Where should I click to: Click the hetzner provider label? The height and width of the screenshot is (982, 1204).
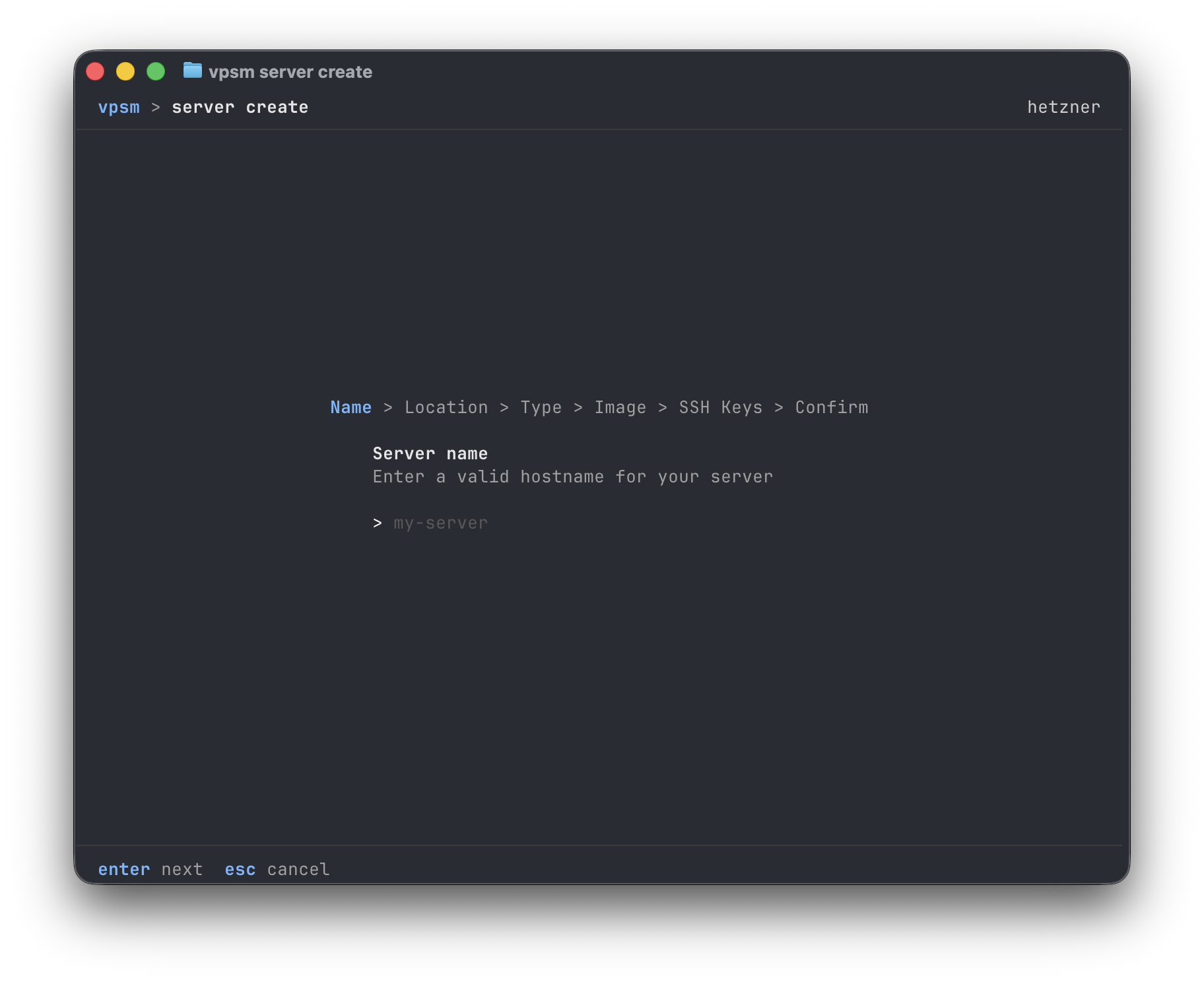pyautogui.click(x=1063, y=107)
